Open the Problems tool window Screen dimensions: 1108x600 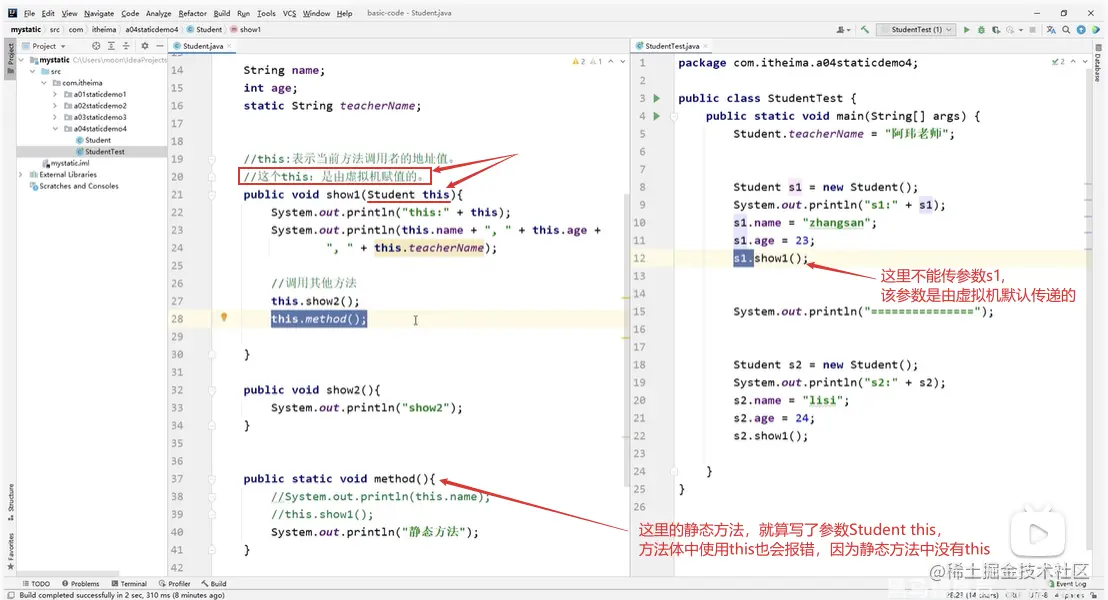(x=81, y=584)
